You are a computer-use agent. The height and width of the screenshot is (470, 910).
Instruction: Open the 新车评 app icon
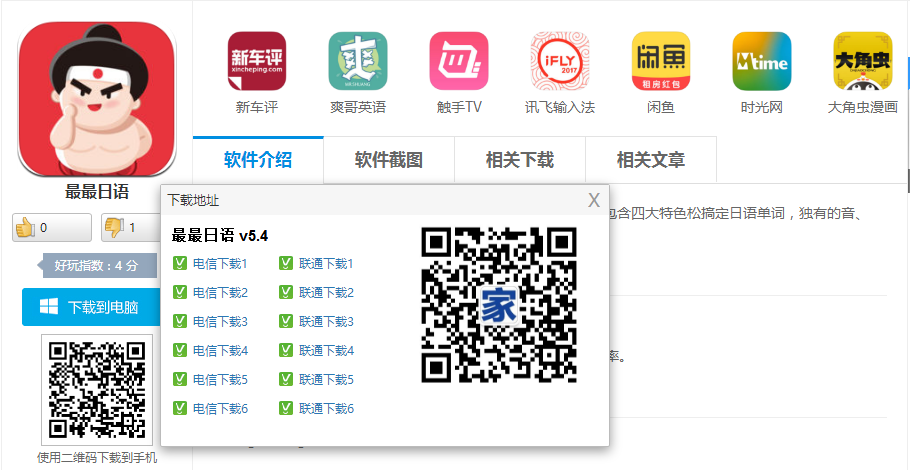pos(257,61)
